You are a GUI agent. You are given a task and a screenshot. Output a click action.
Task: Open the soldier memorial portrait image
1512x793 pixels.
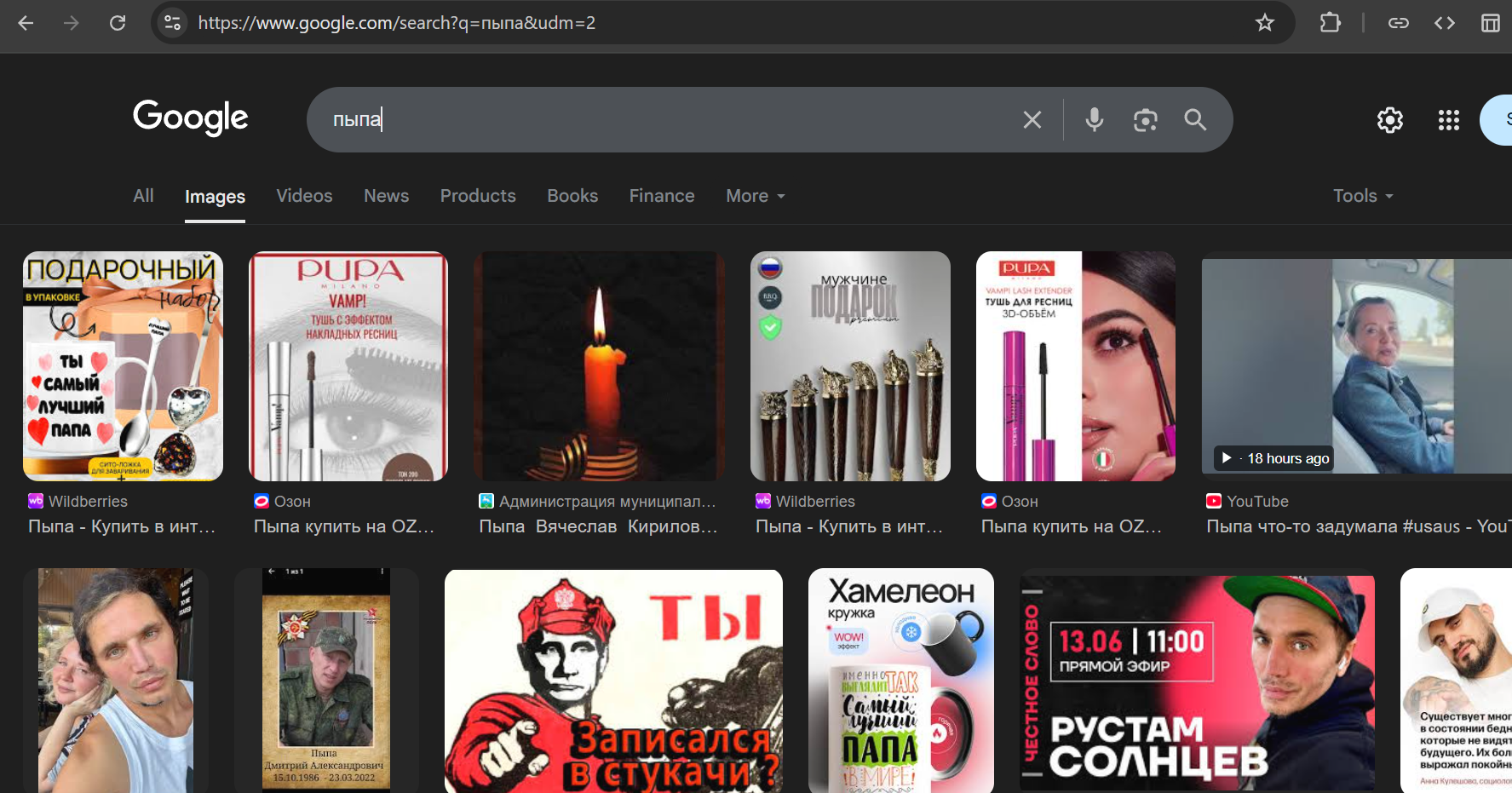click(326, 681)
